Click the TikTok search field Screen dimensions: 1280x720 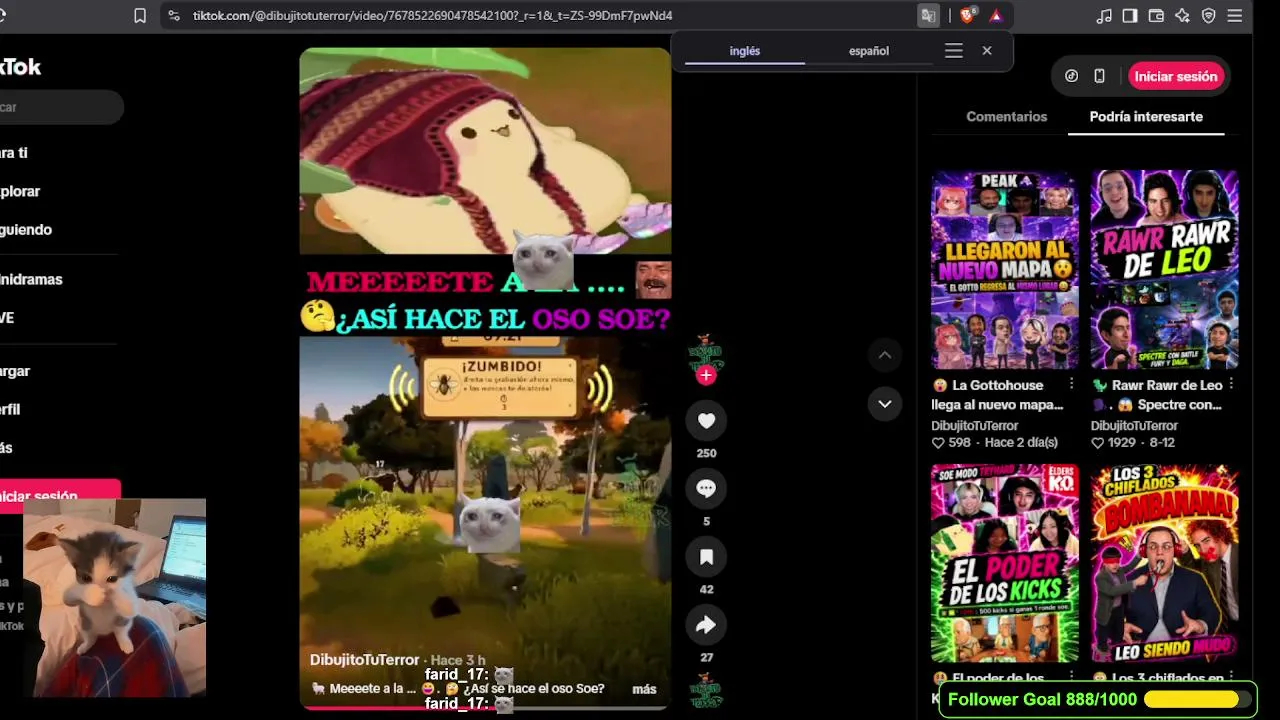[58, 107]
